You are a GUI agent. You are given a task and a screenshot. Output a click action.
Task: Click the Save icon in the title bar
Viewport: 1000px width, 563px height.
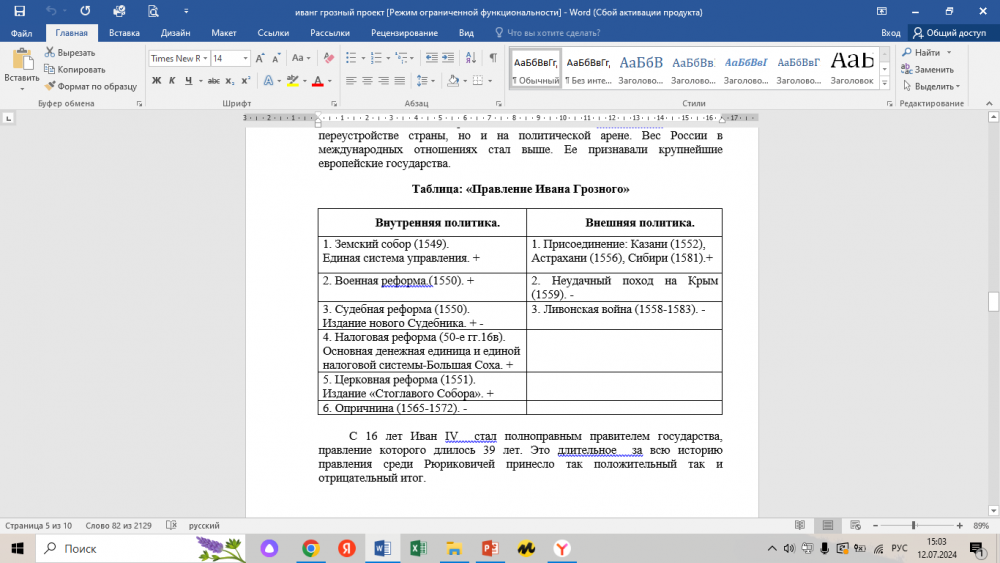click(x=19, y=11)
